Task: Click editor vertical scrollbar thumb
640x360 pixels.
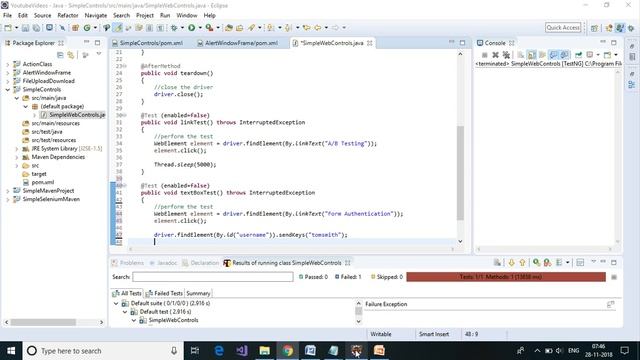Action: coord(460,173)
